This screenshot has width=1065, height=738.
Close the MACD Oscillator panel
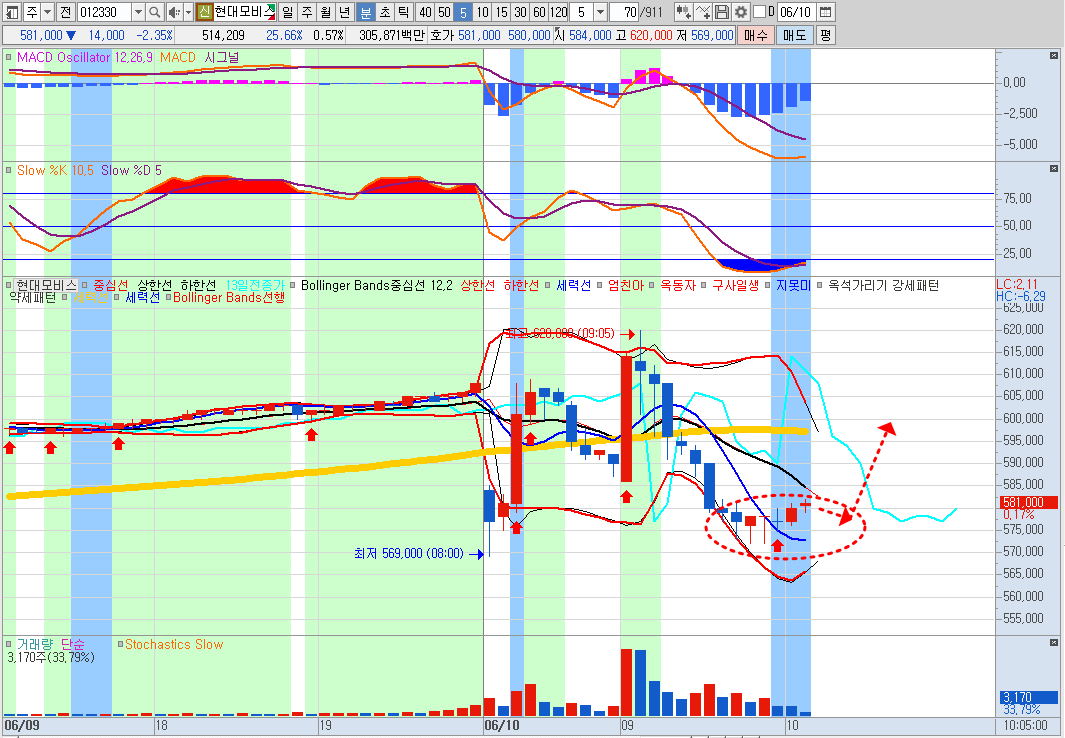click(x=1053, y=55)
